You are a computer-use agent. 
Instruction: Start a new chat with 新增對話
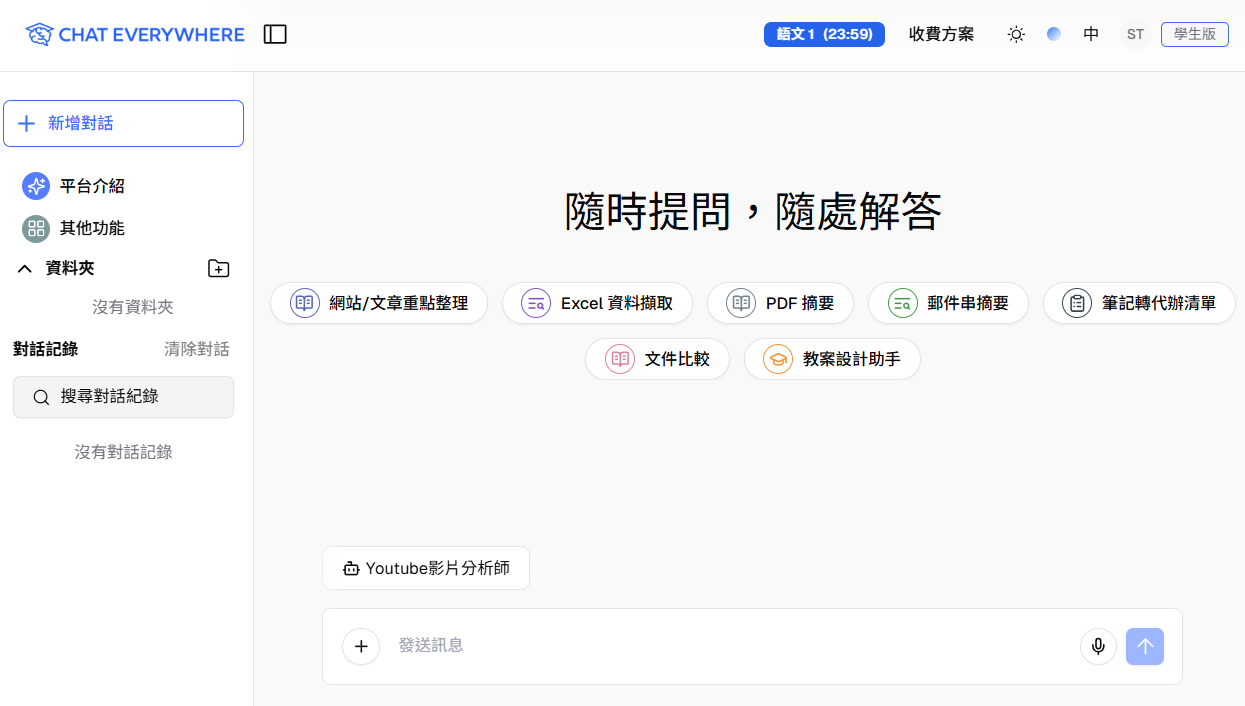124,123
